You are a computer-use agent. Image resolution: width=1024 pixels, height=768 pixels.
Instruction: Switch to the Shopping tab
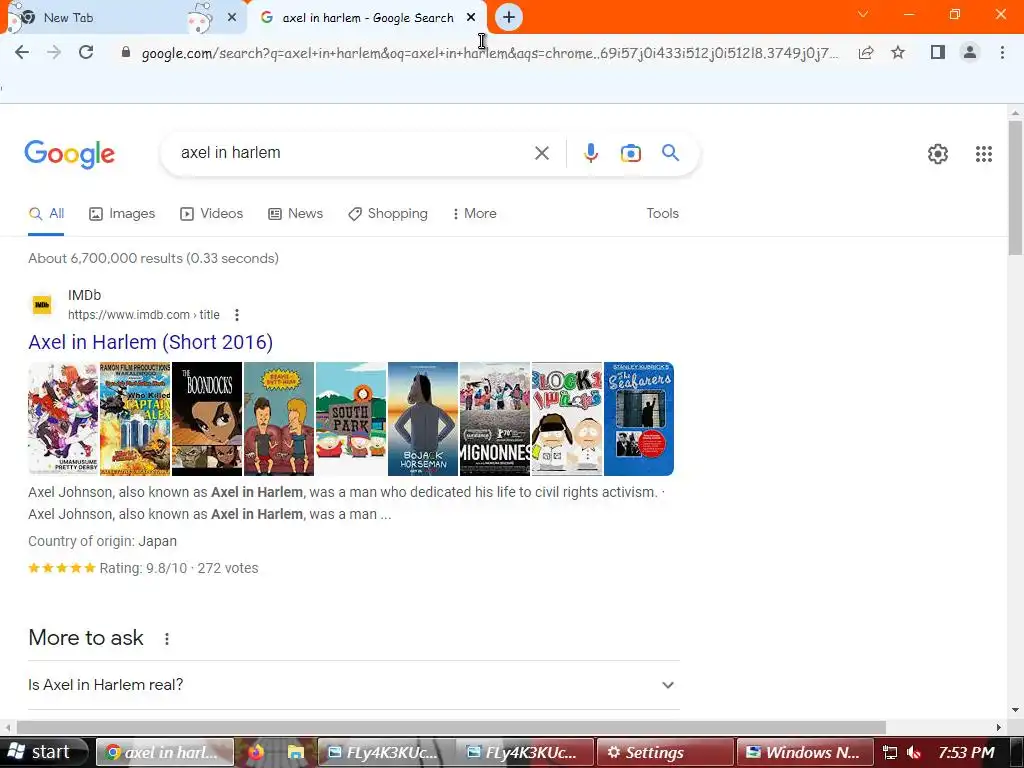coord(388,214)
